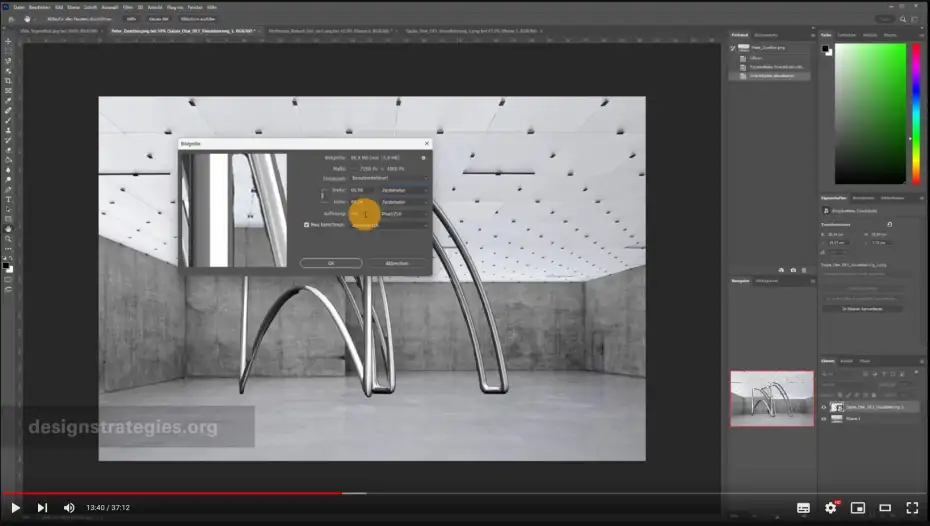930x526 pixels.
Task: Click OK in the Bildgröße dialog
Action: [x=331, y=263]
